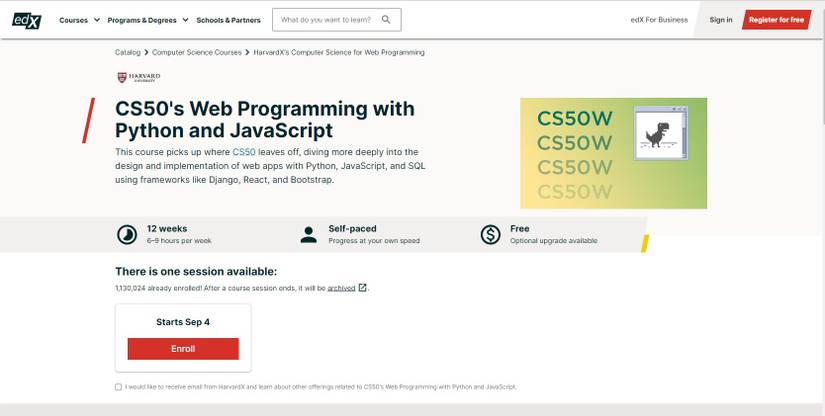Screen dimensions: 825x416
Task: Open edX For Business link
Action: 659,20
